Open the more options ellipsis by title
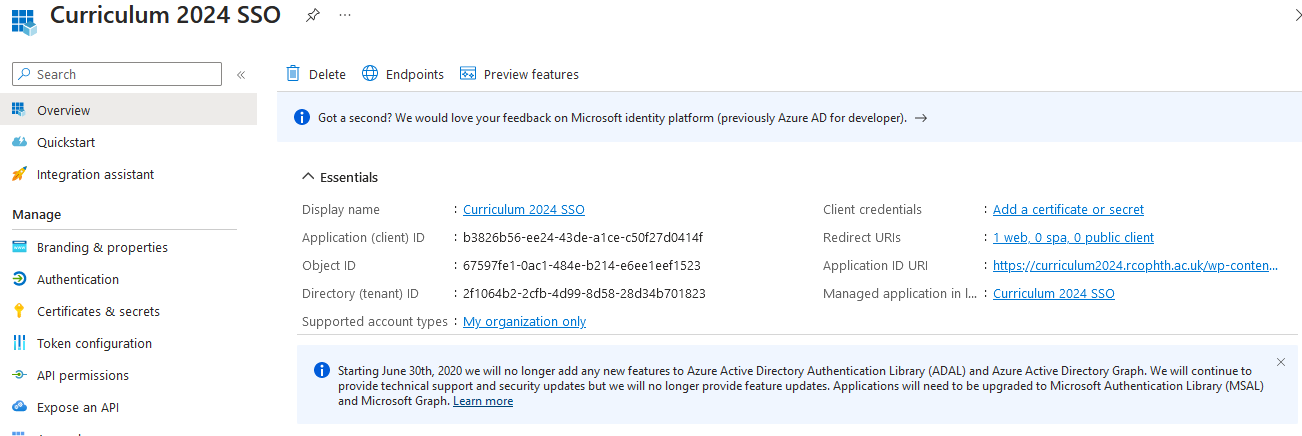1302x436 pixels. pyautogui.click(x=345, y=15)
